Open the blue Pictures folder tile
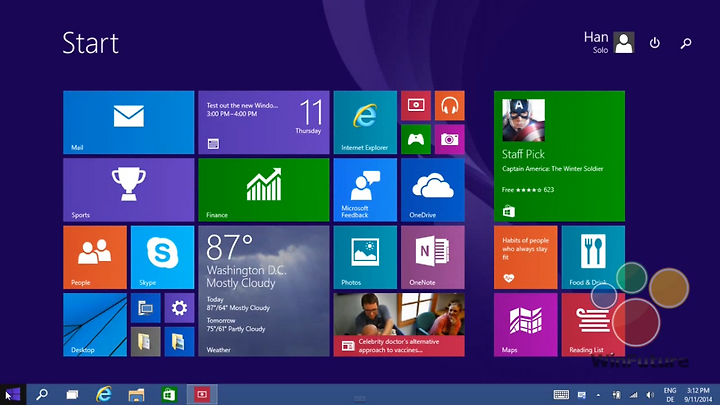Image resolution: width=720 pixels, height=405 pixels. tap(179, 342)
